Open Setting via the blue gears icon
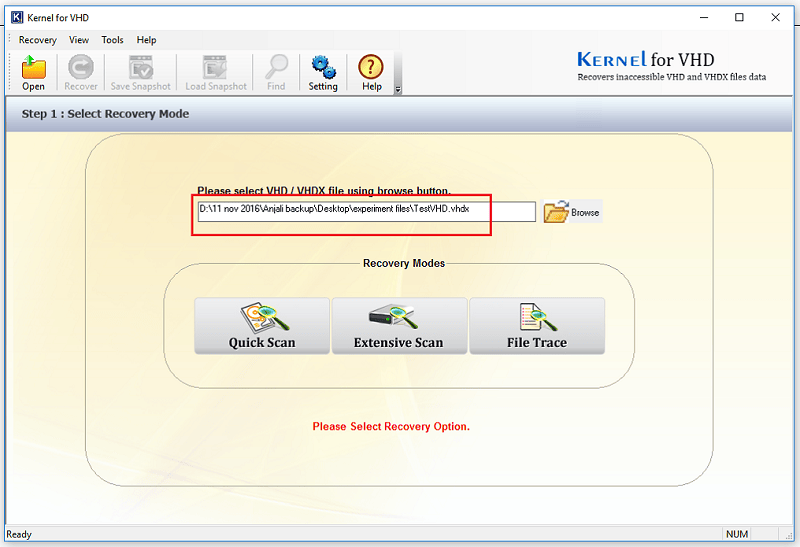800x547 pixels. 323,73
